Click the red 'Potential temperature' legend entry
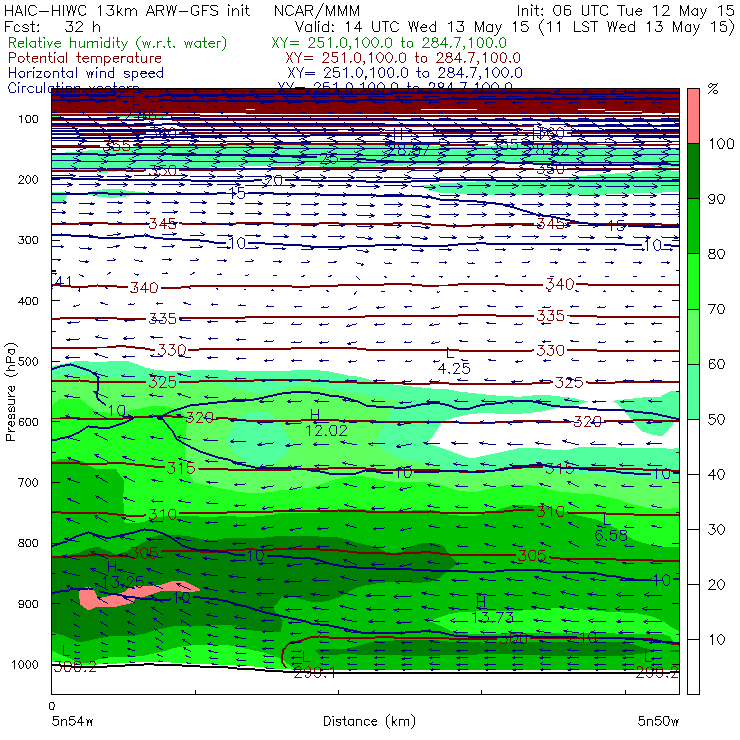740x740 pixels. [85, 58]
